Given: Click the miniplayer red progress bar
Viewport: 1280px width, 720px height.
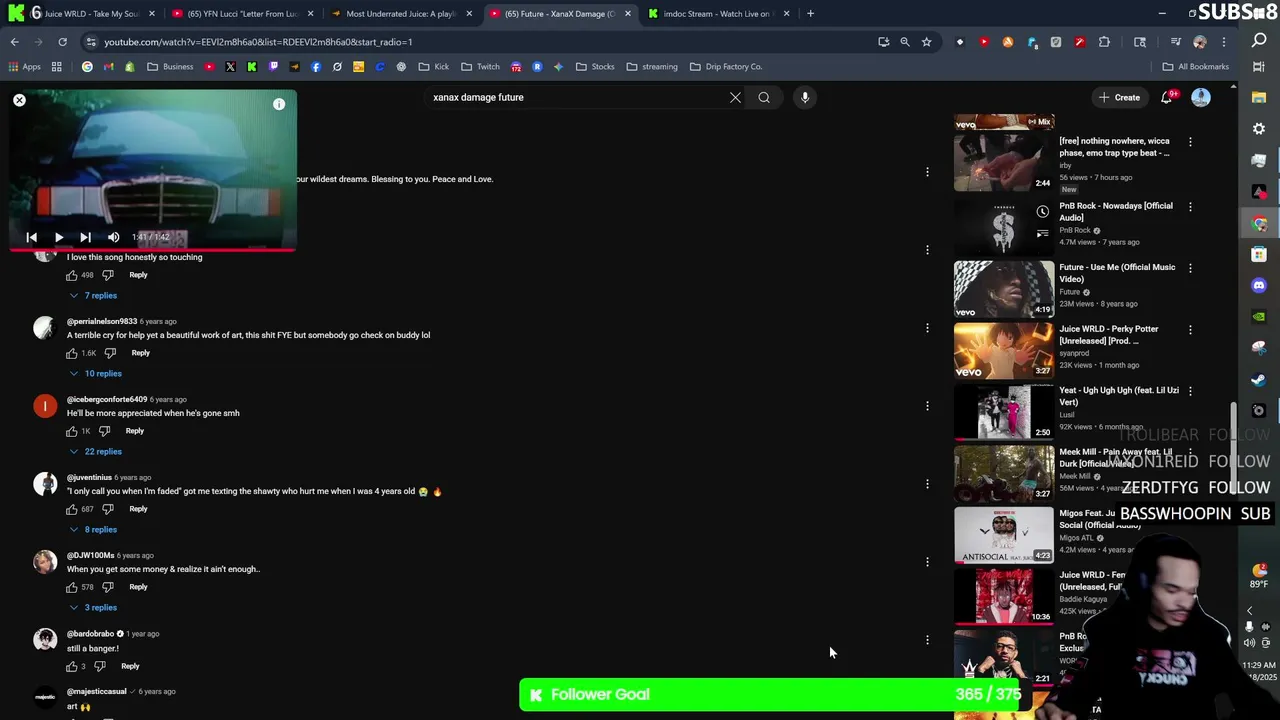Looking at the screenshot, I should [153, 250].
